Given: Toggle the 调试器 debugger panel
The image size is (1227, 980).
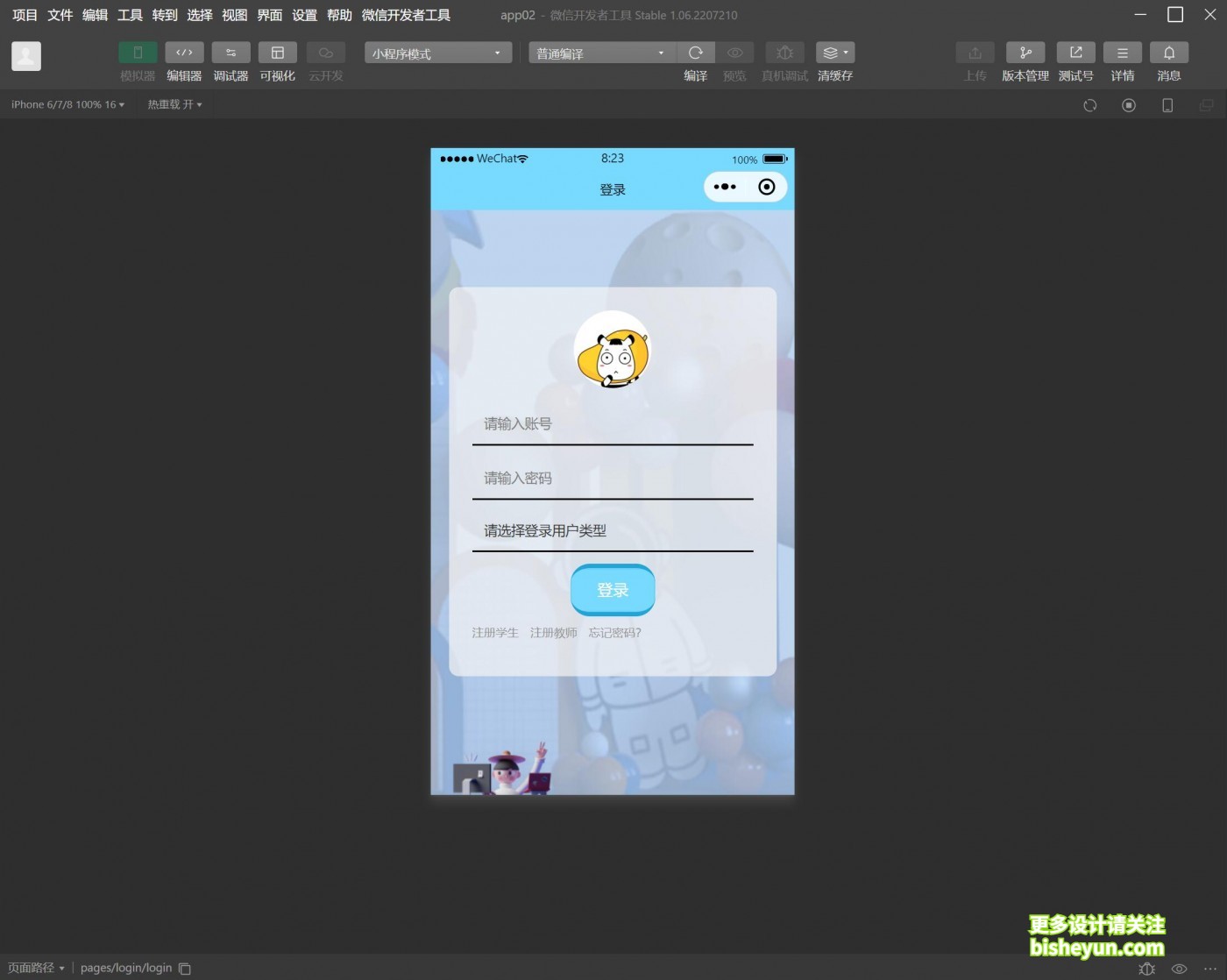Looking at the screenshot, I should (x=231, y=53).
